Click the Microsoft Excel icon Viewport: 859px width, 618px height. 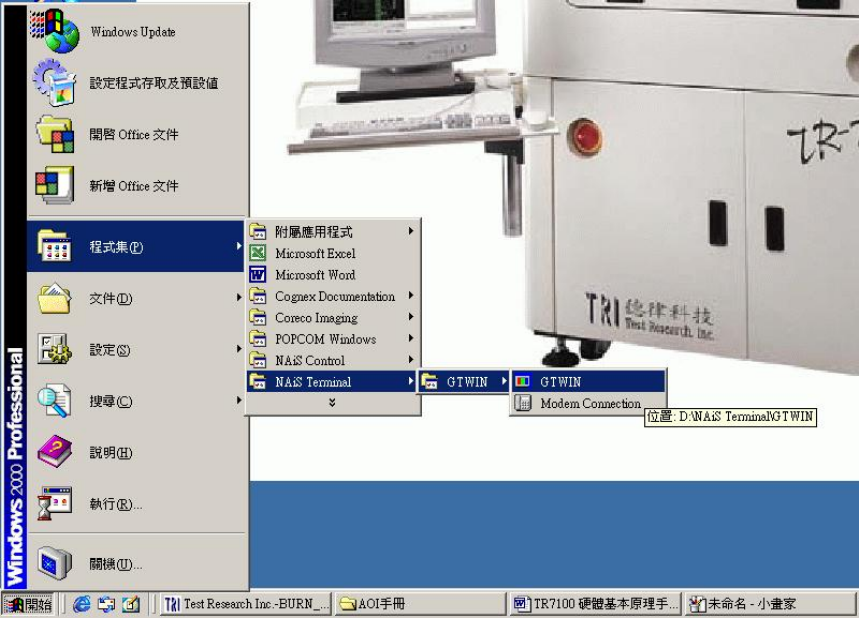[x=257, y=253]
